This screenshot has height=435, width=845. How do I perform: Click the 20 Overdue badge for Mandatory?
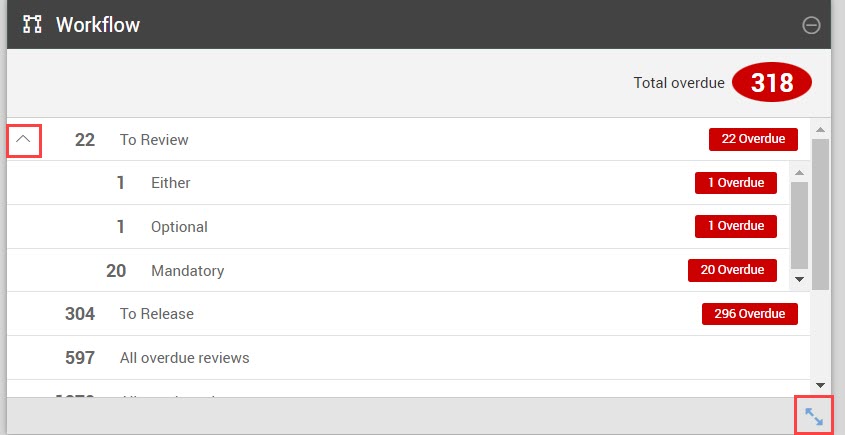pos(732,270)
